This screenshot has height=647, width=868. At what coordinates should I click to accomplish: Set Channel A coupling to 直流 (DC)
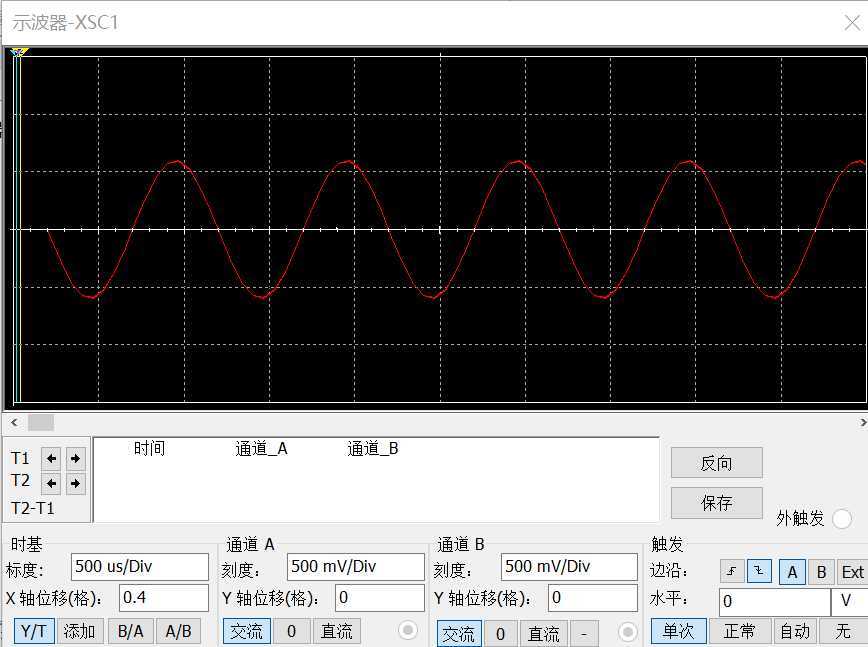click(x=337, y=631)
